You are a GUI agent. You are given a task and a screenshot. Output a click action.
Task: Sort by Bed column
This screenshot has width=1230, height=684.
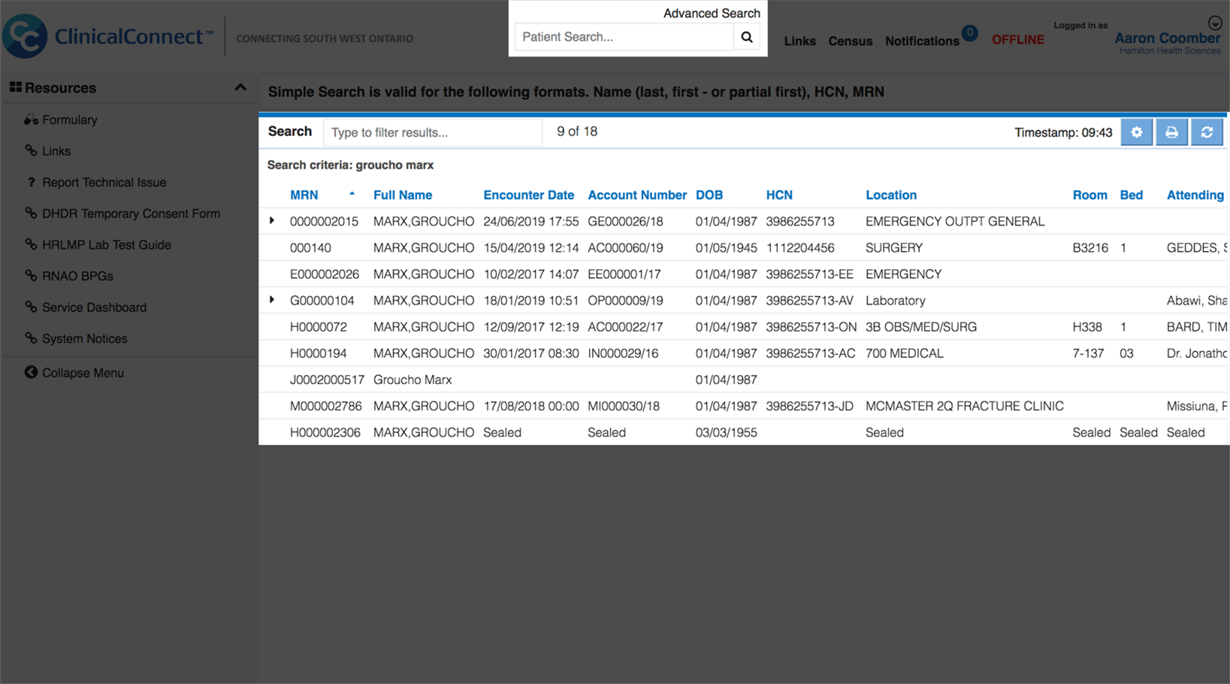tap(1131, 195)
